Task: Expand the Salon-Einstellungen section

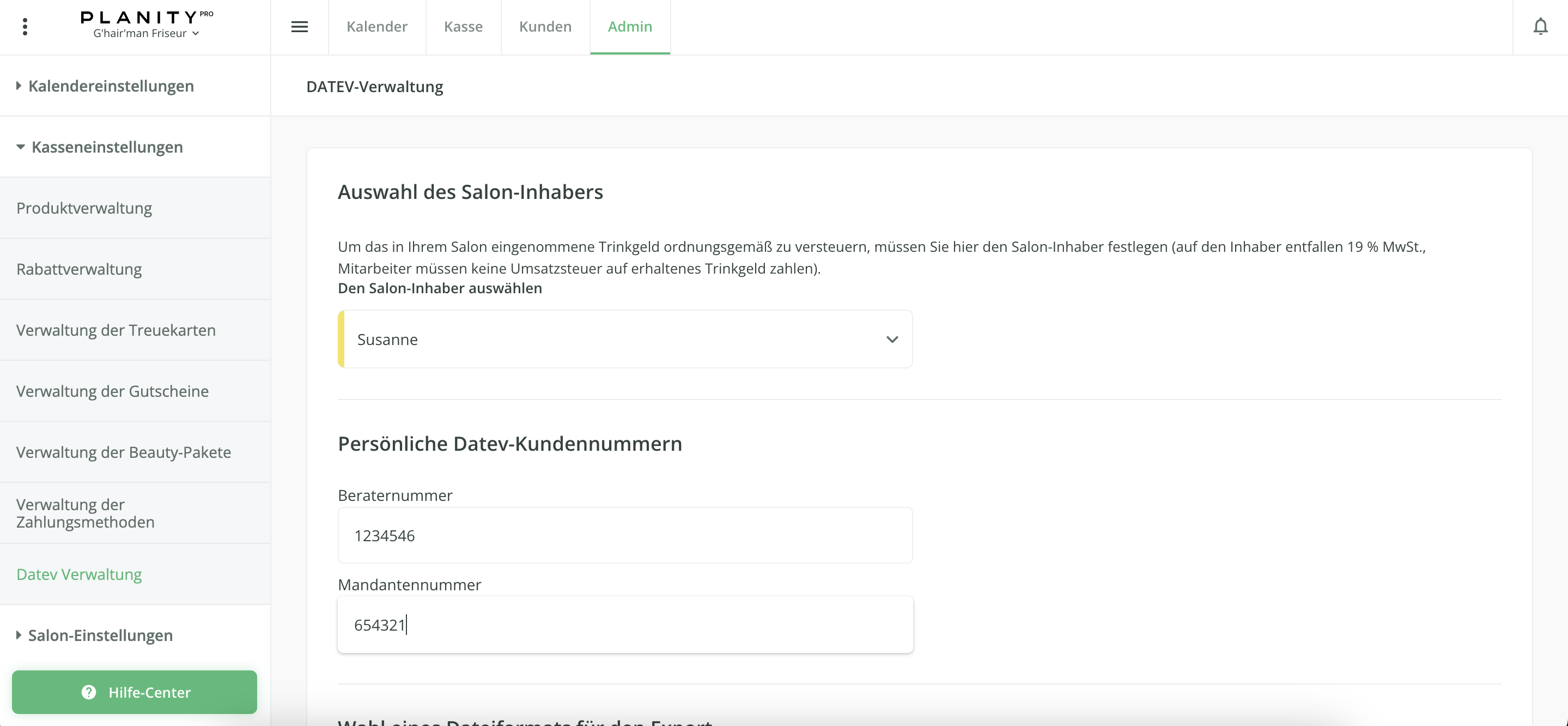Action: pos(100,636)
